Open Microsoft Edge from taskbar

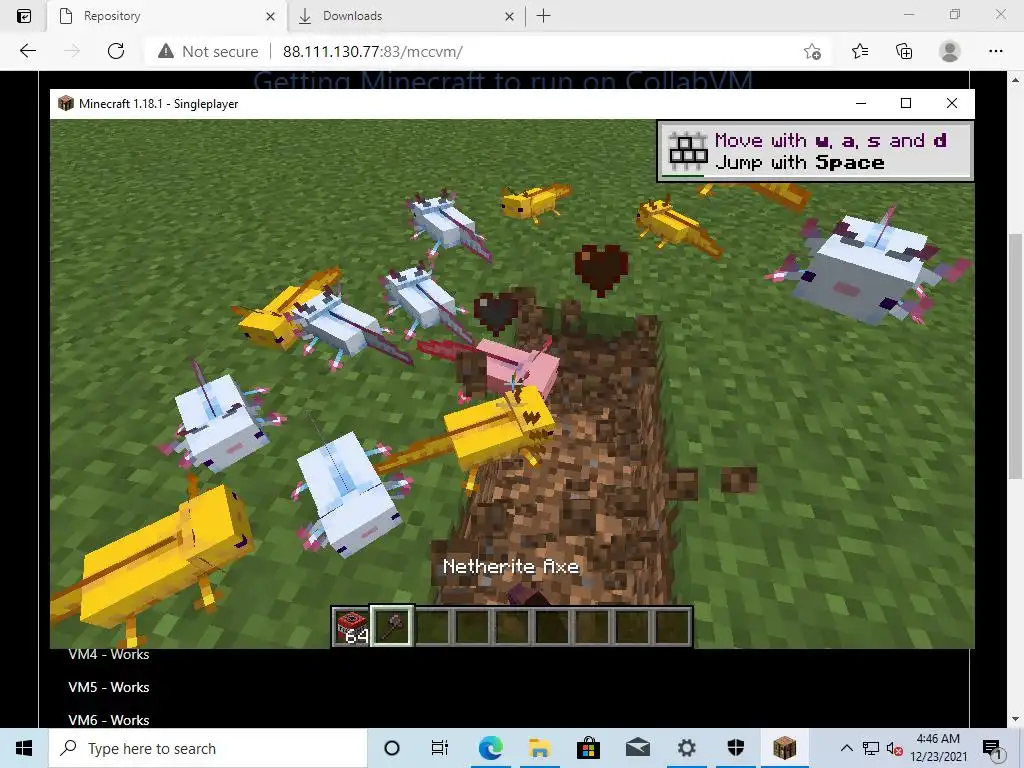(x=490, y=748)
